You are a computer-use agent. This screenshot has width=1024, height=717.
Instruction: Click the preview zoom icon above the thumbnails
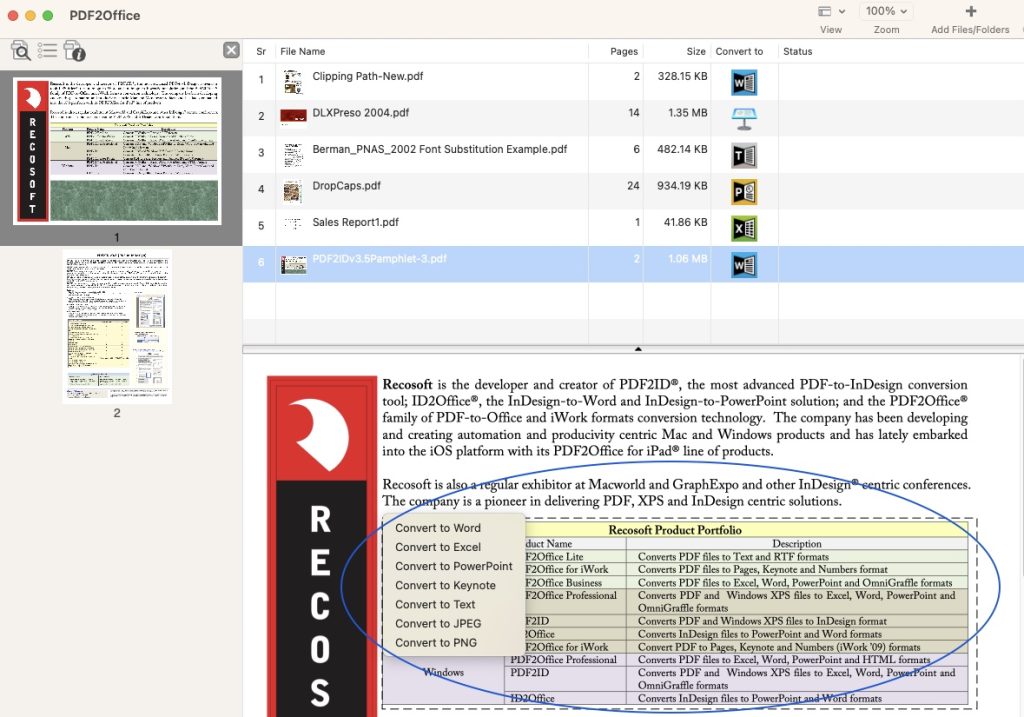tap(21, 49)
